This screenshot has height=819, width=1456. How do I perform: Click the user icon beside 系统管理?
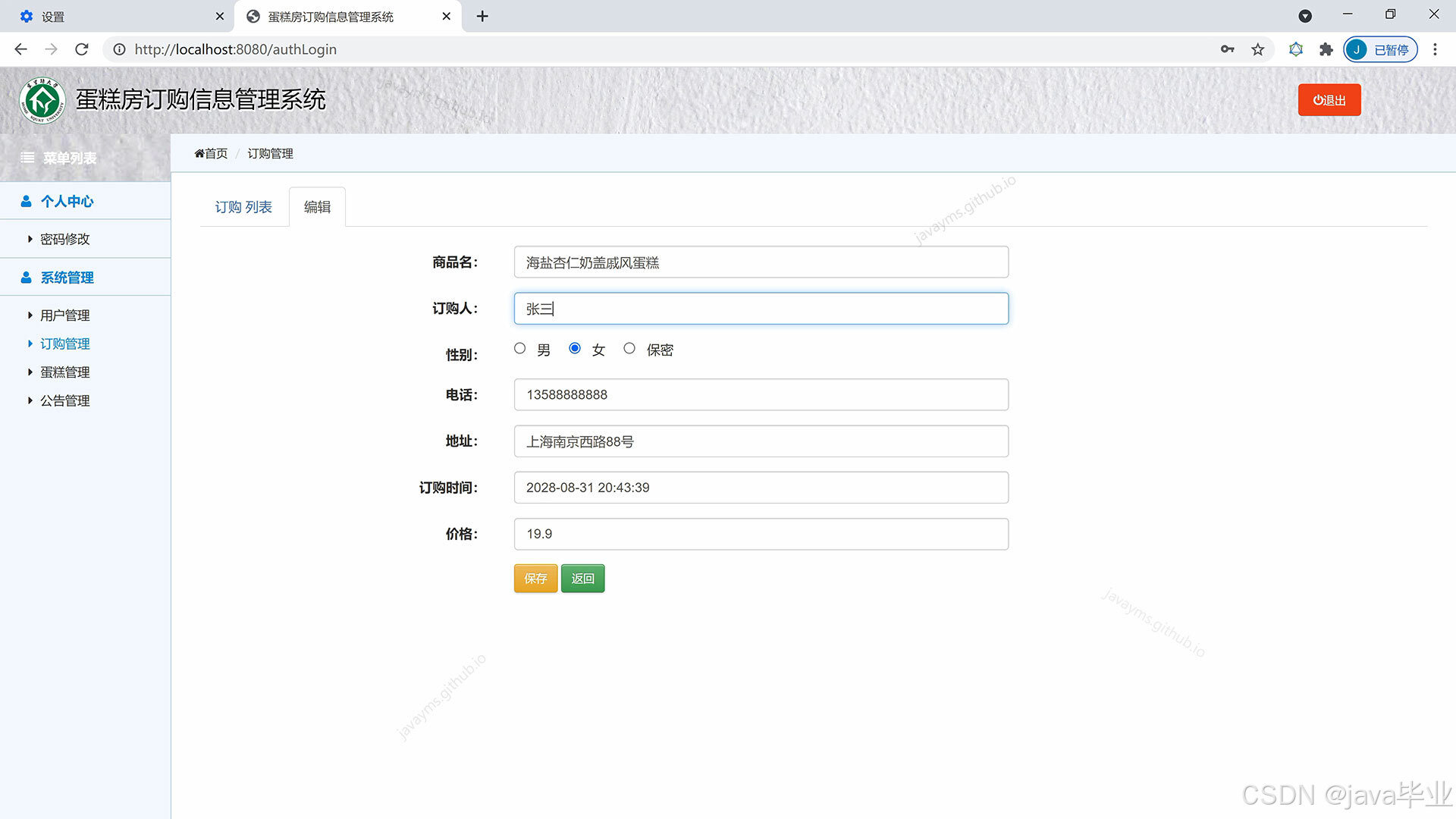[x=26, y=278]
